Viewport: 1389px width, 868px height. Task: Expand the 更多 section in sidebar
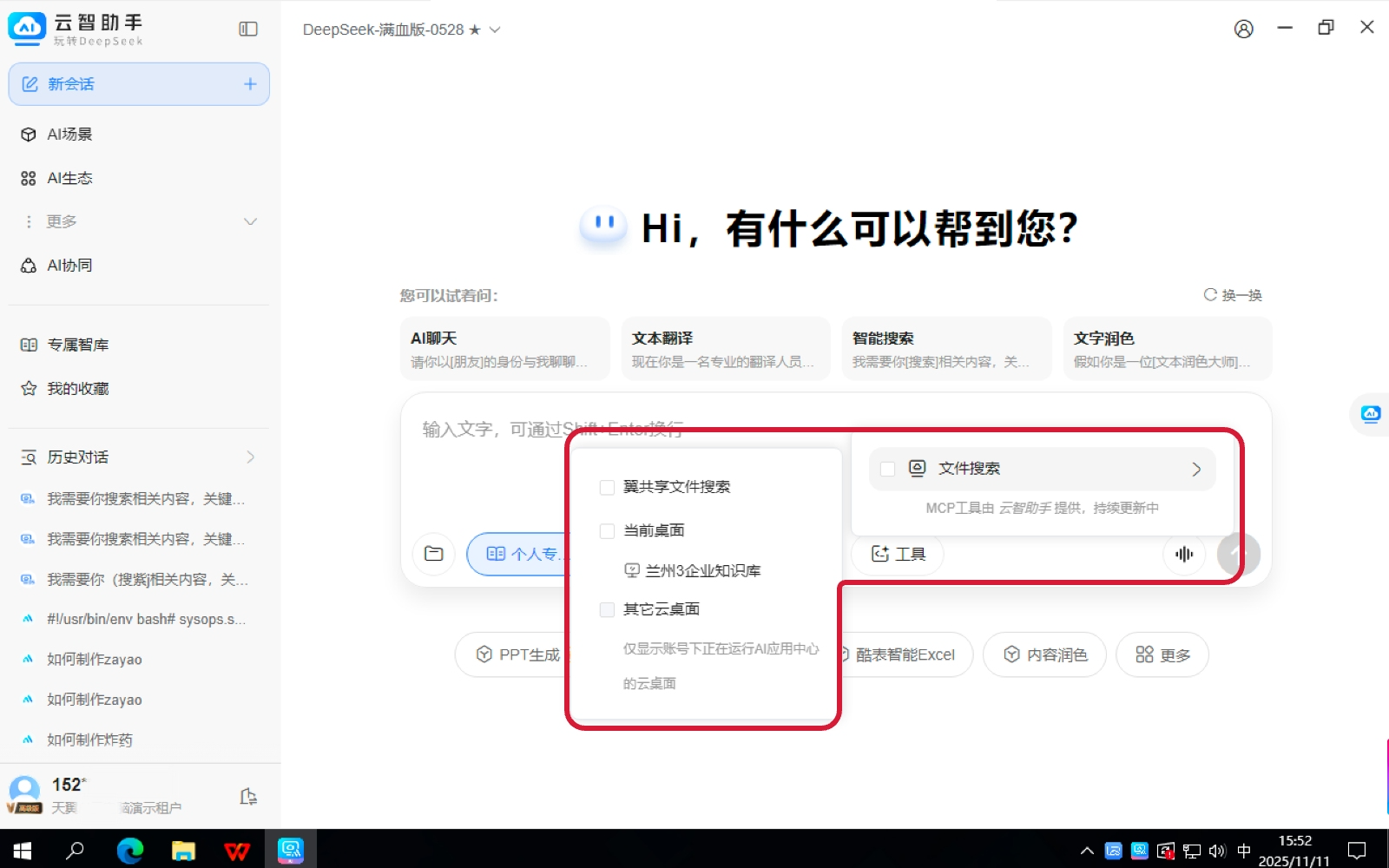tap(250, 221)
